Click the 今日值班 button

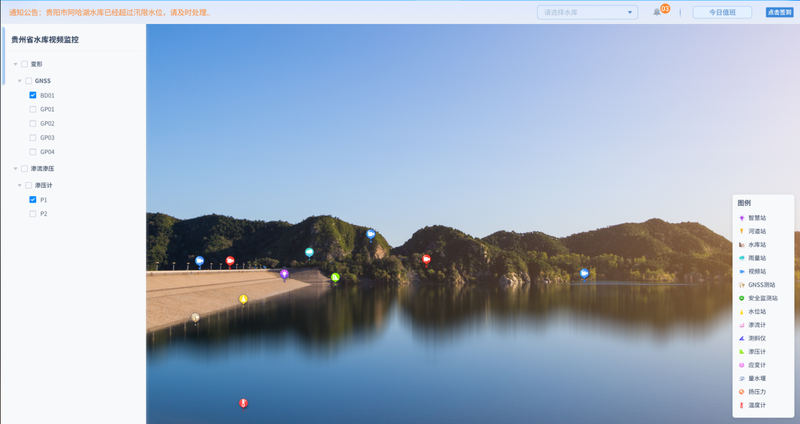click(x=722, y=12)
